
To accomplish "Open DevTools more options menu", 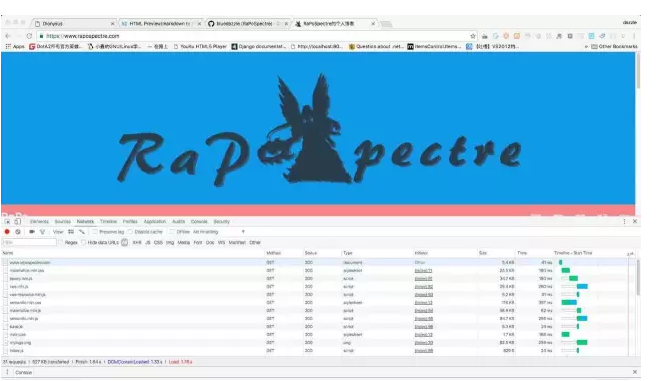I will coord(624,222).
